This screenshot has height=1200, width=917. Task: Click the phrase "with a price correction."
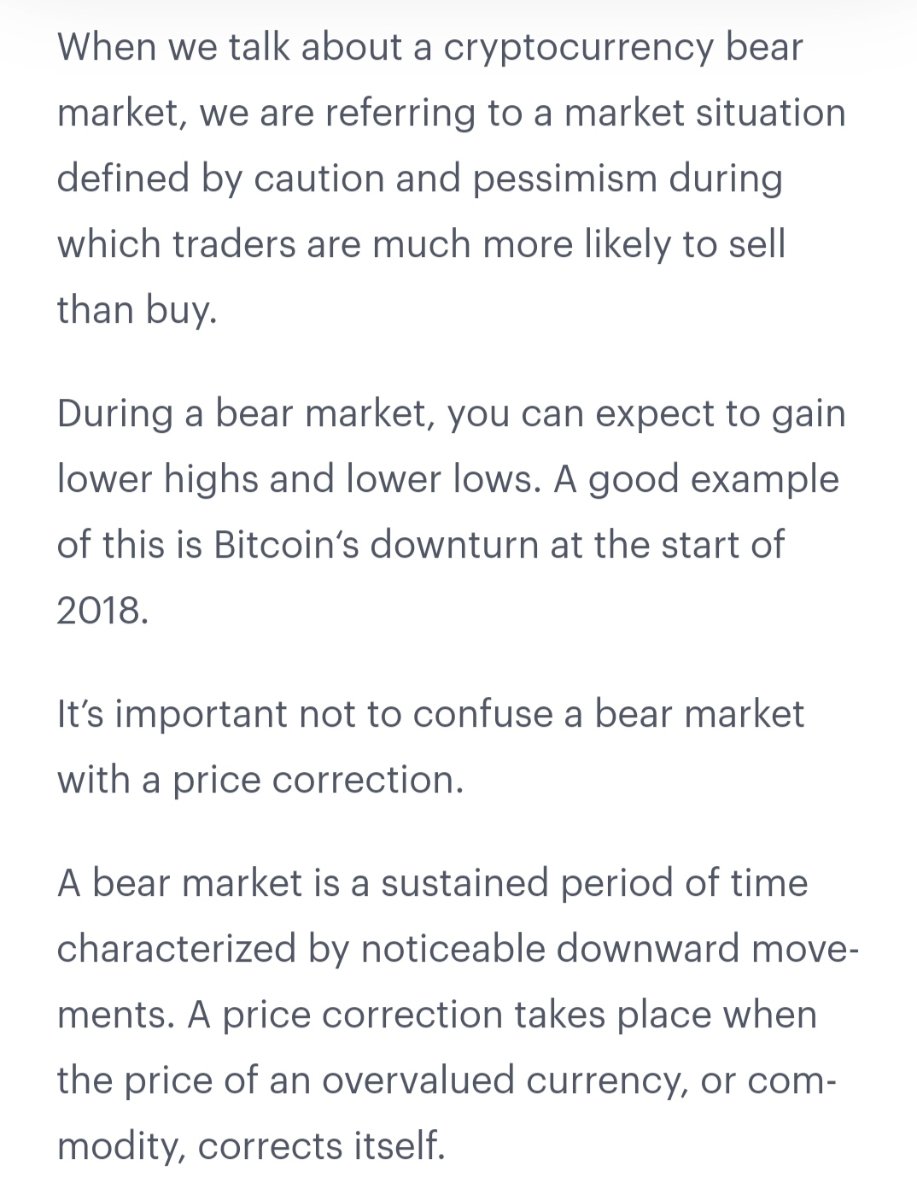pos(260,780)
